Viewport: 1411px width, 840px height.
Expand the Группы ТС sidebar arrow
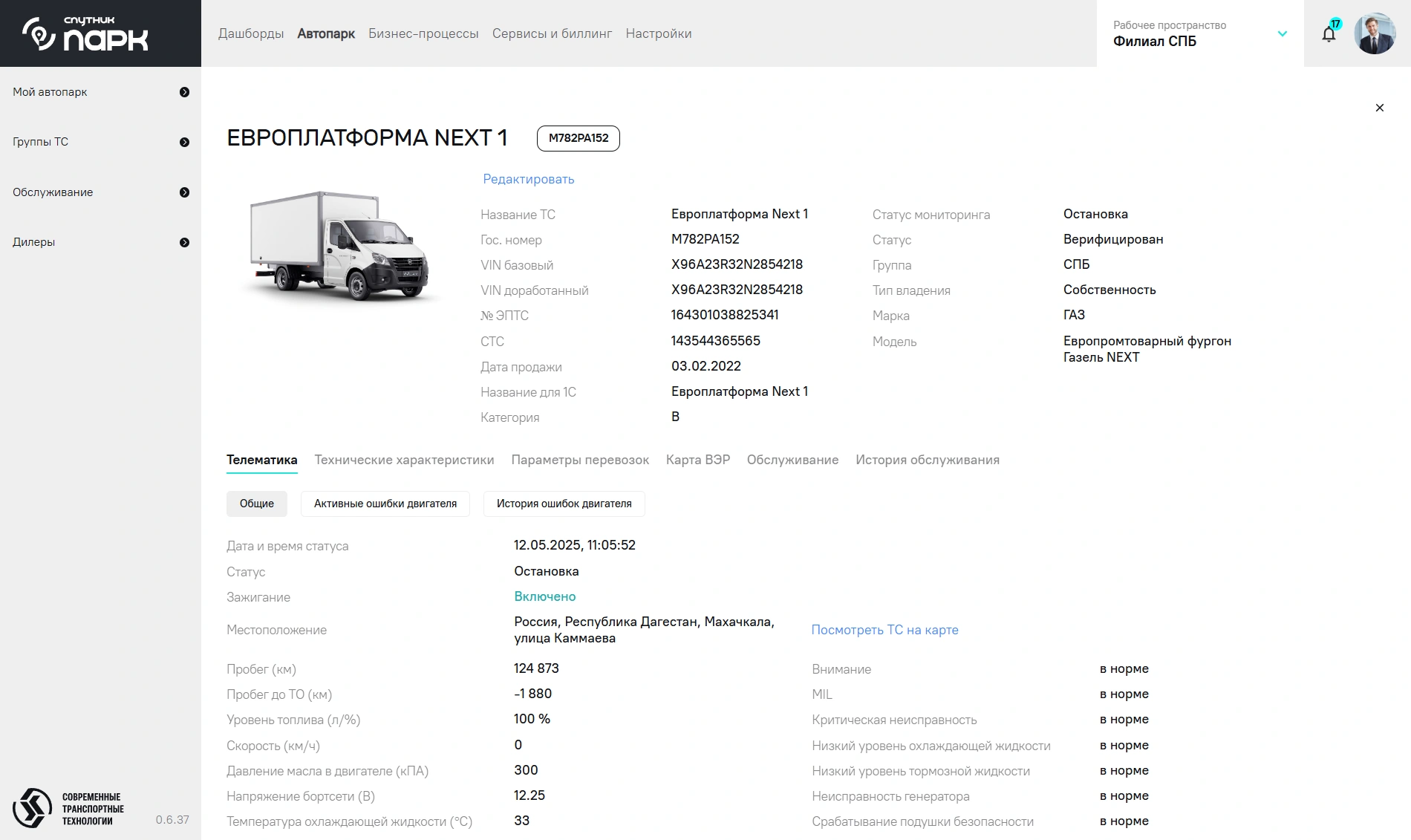pos(184,142)
